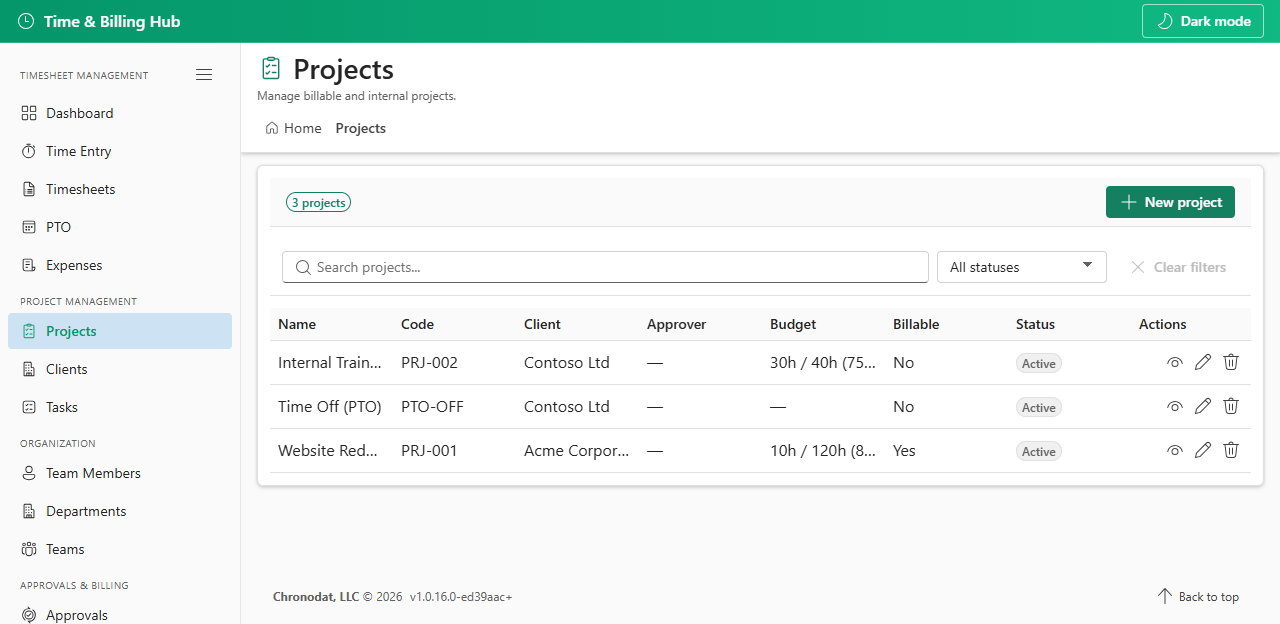The image size is (1280, 624).
Task: View the Website Redesign PRJ-001 project
Action: [x=1175, y=450]
